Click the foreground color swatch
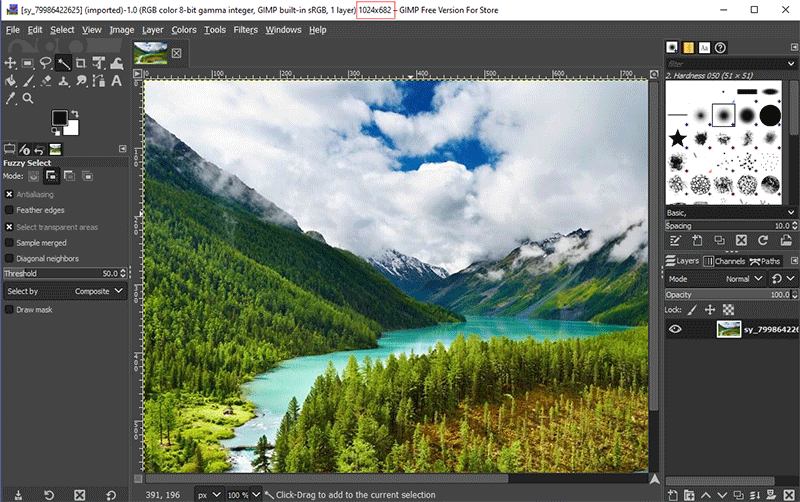Viewport: 800px width, 502px height. (60, 118)
